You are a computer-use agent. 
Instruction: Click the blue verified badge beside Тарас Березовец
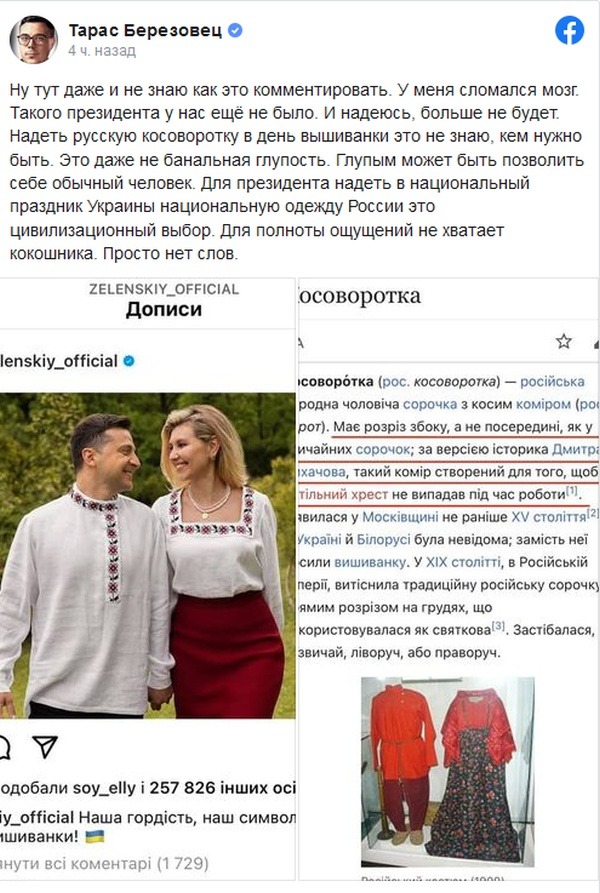pos(235,30)
